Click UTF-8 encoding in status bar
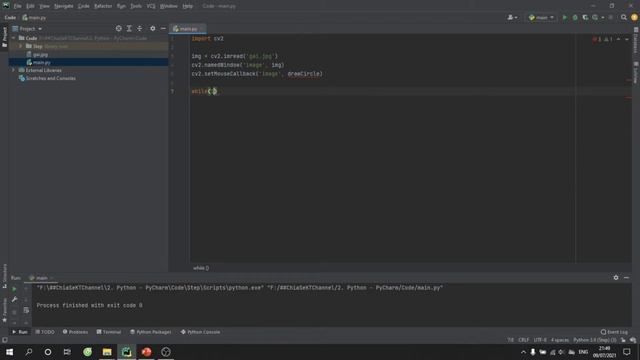 (540, 340)
